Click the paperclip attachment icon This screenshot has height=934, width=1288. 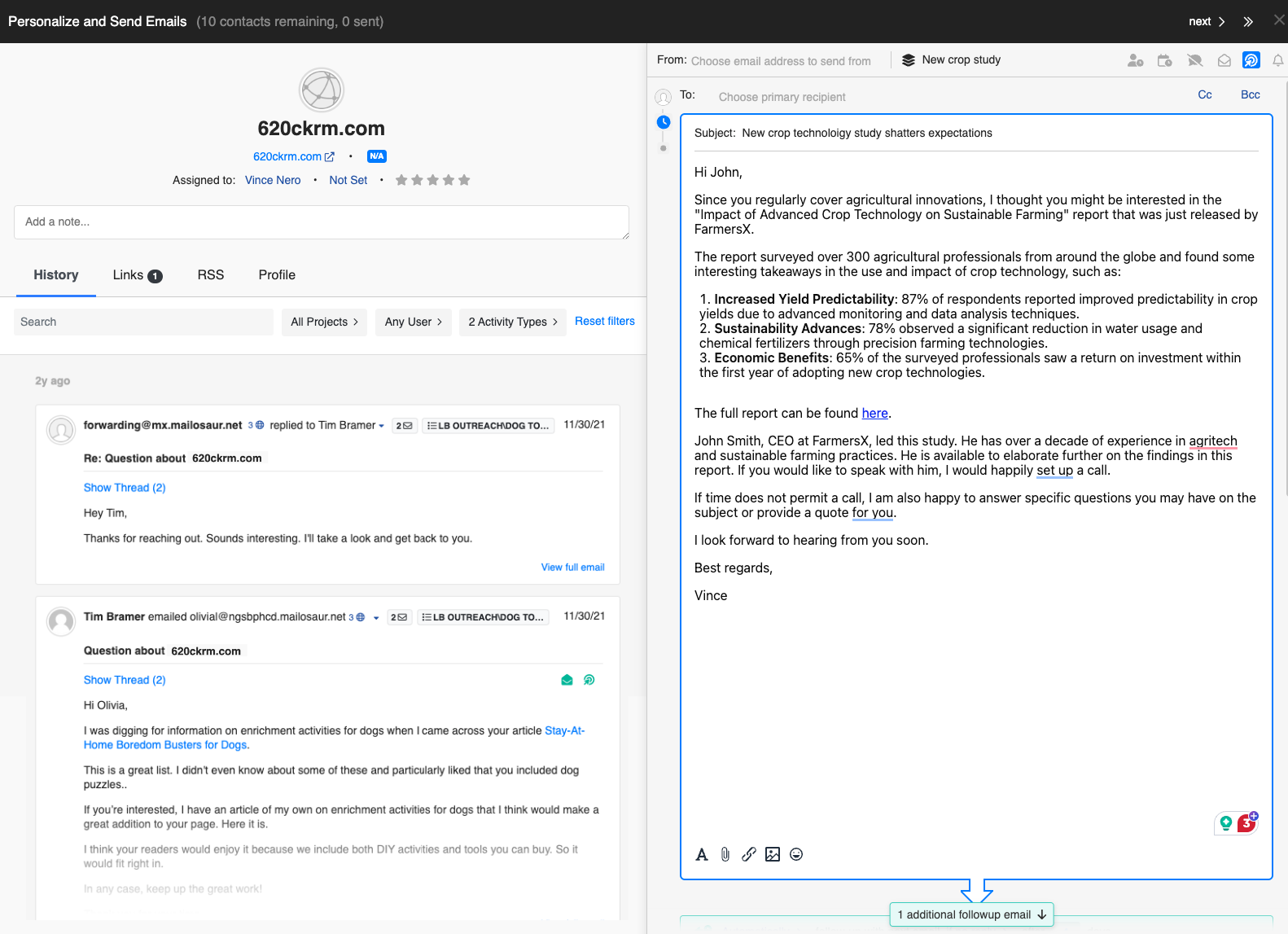pos(725,854)
